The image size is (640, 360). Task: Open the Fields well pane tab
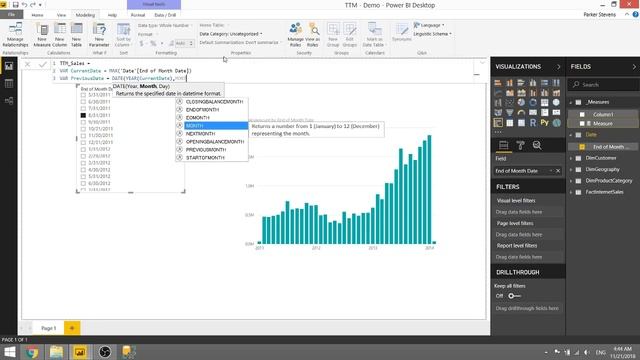pyautogui.click(x=504, y=145)
